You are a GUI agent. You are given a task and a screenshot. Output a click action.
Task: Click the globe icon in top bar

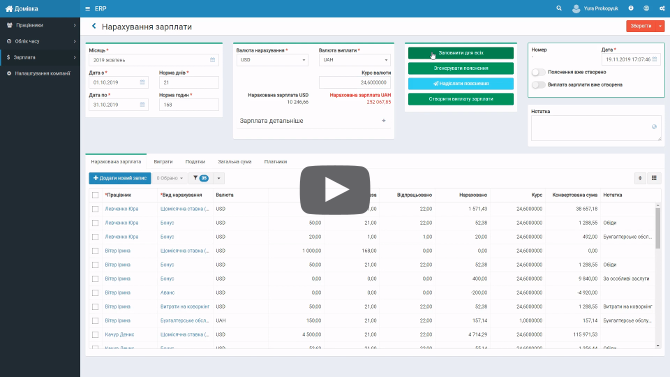(x=646, y=8)
